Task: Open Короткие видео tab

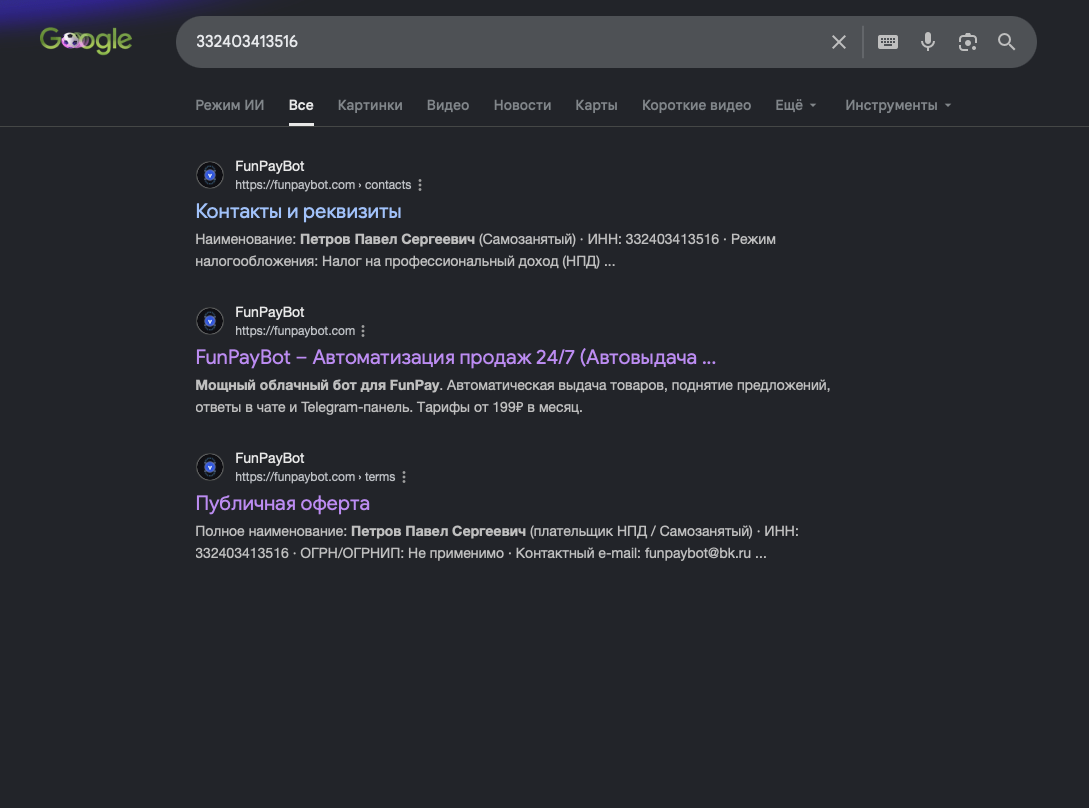Action: (x=696, y=105)
